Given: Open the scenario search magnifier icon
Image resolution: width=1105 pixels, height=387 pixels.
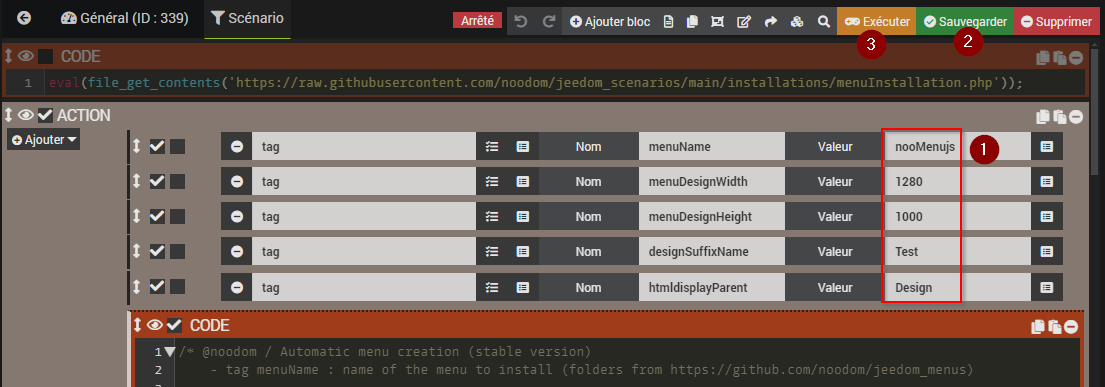Looking at the screenshot, I should click(823, 21).
